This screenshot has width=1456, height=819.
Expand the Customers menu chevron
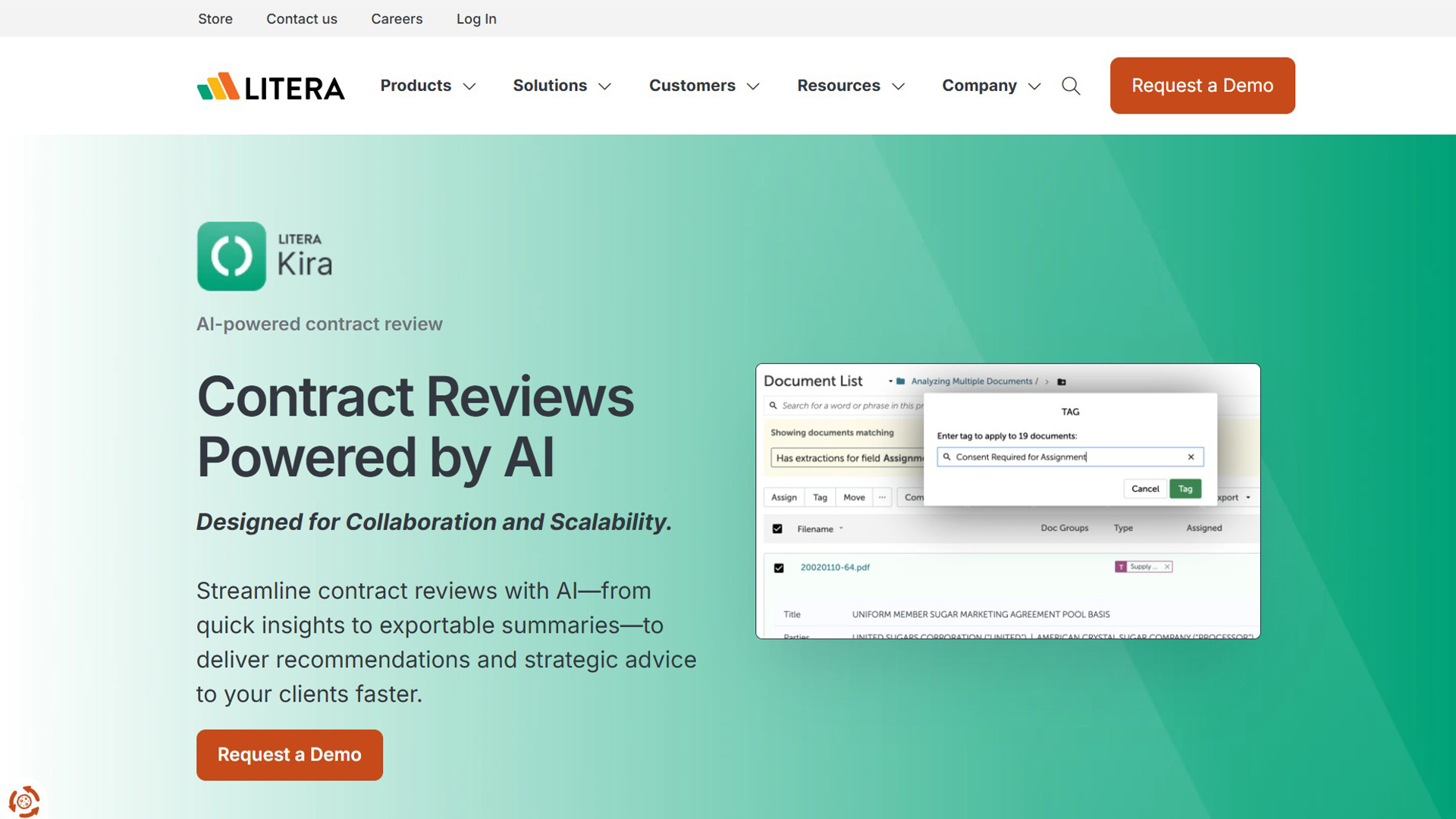click(753, 86)
